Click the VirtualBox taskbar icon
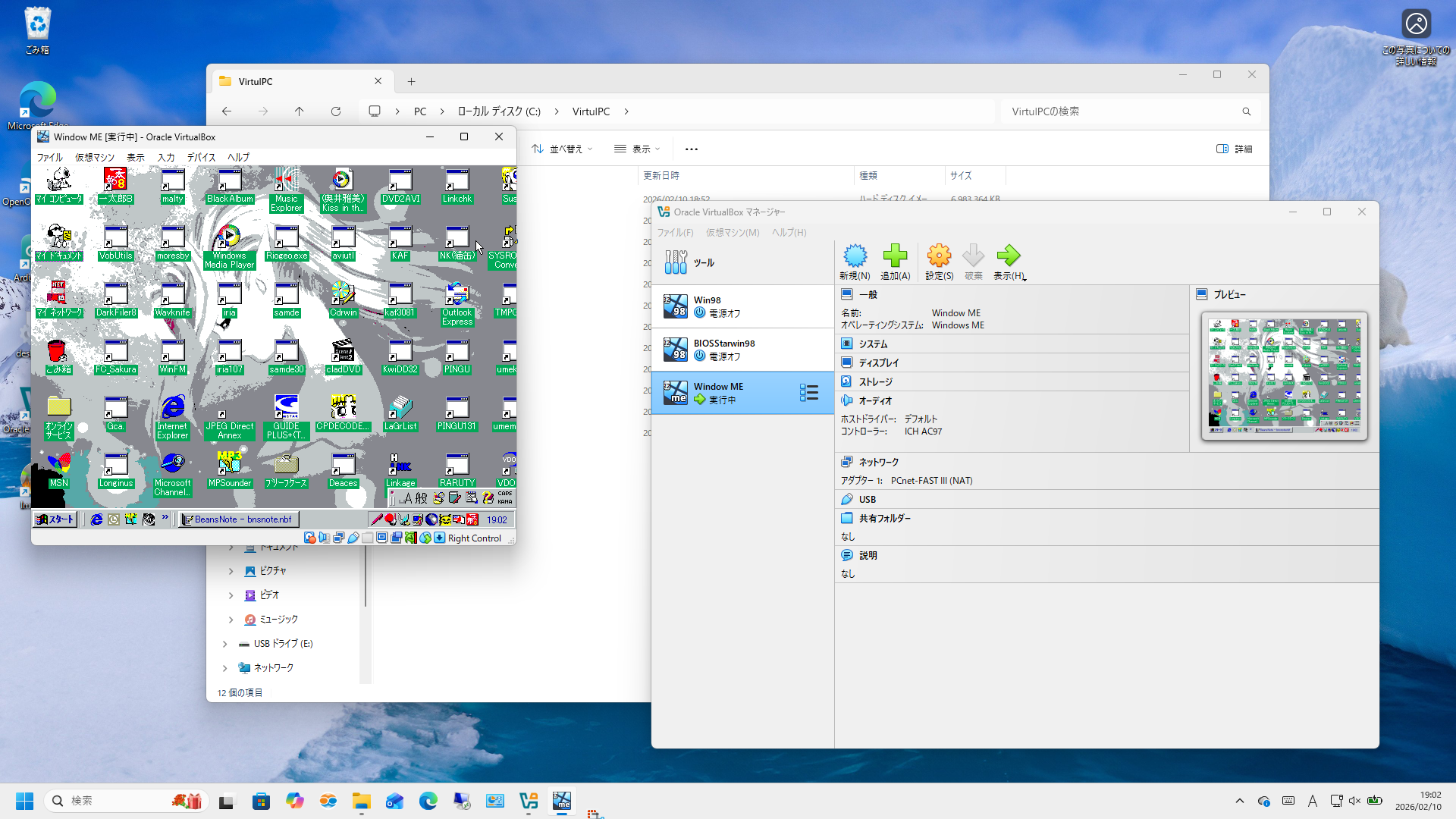This screenshot has height=819, width=1456. pyautogui.click(x=529, y=801)
